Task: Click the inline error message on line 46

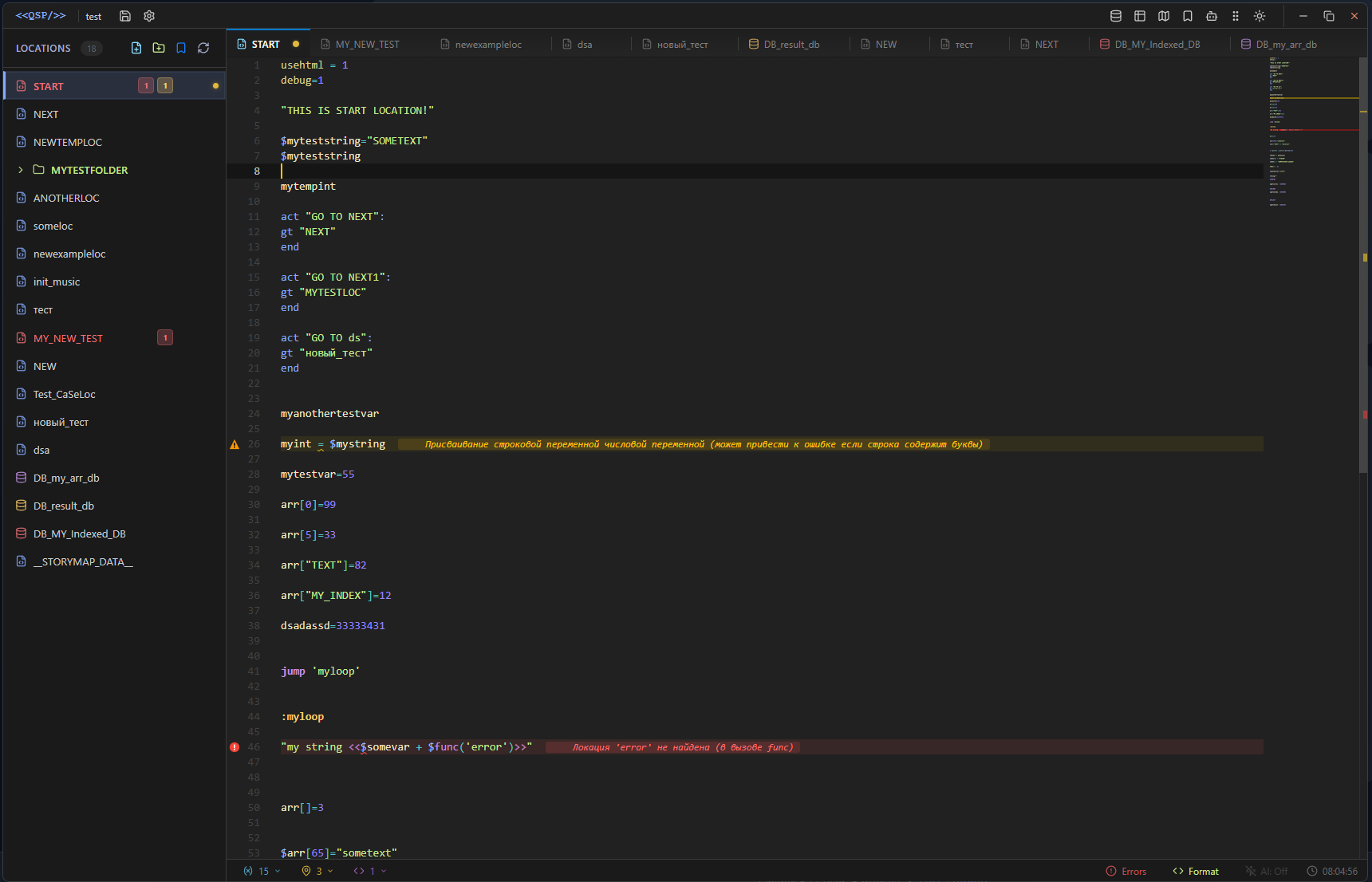Action: 672,747
